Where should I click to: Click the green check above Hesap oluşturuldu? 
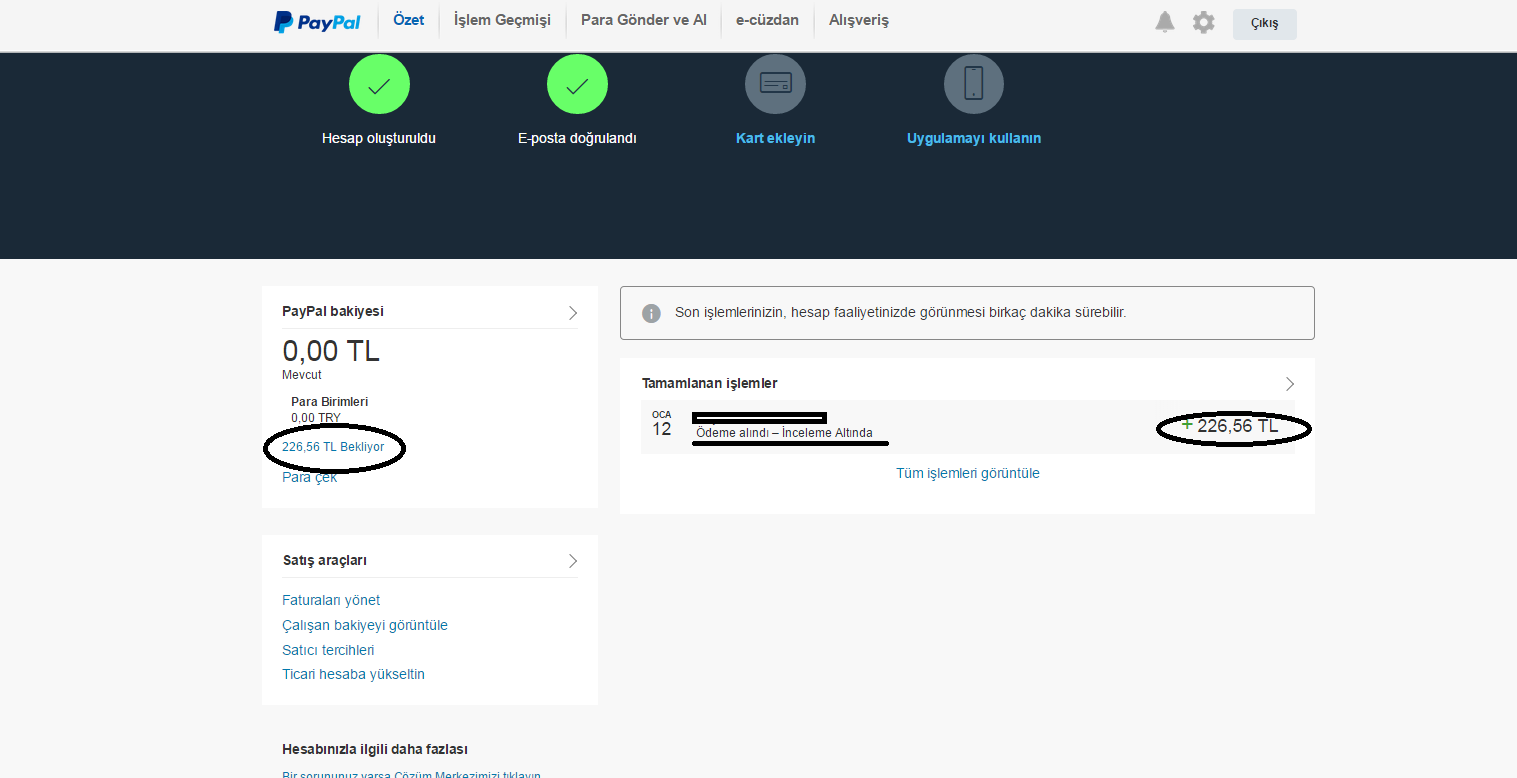(x=379, y=85)
